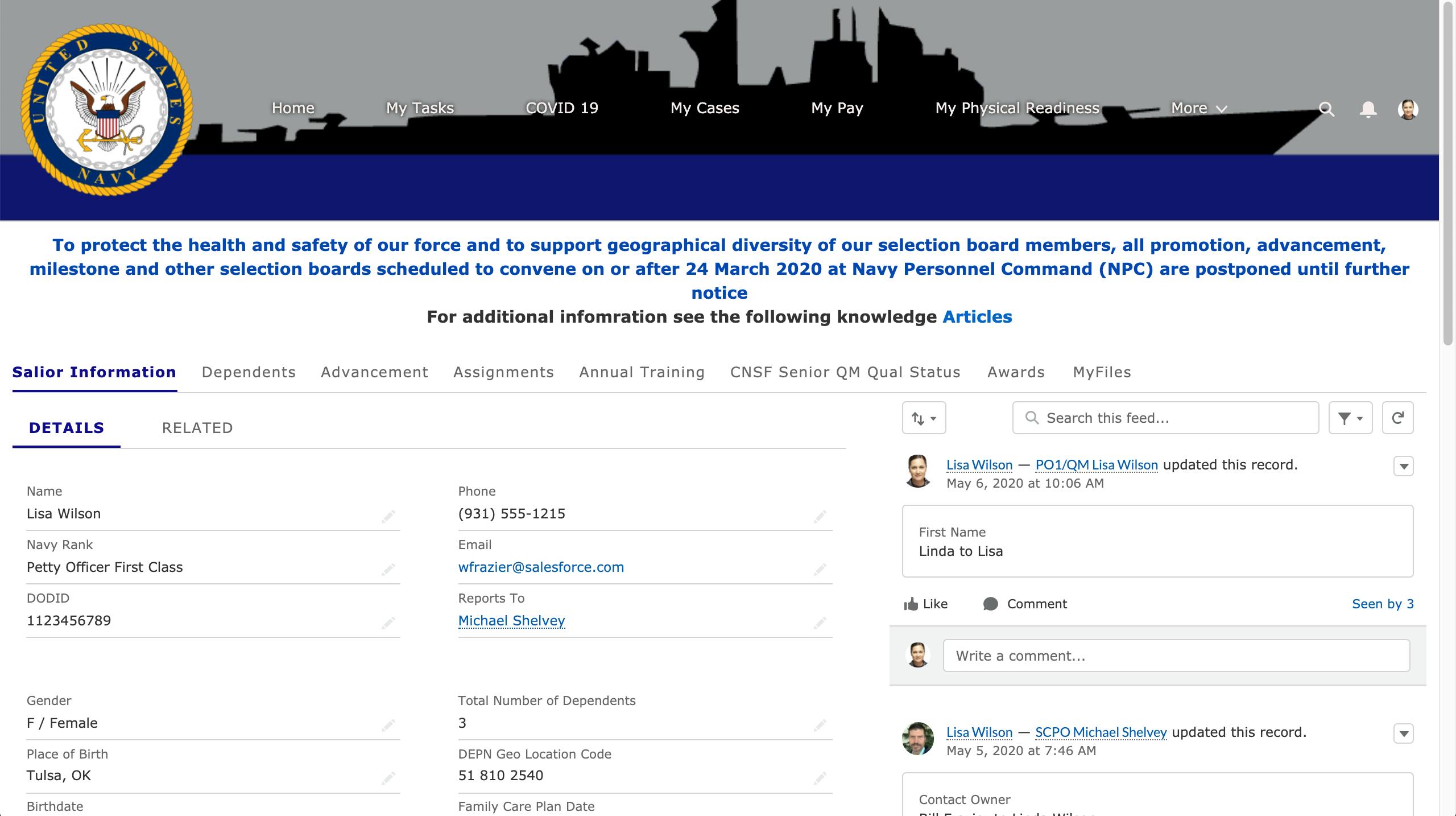Open the user profile avatar menu
The width and height of the screenshot is (1456, 816).
tap(1408, 109)
